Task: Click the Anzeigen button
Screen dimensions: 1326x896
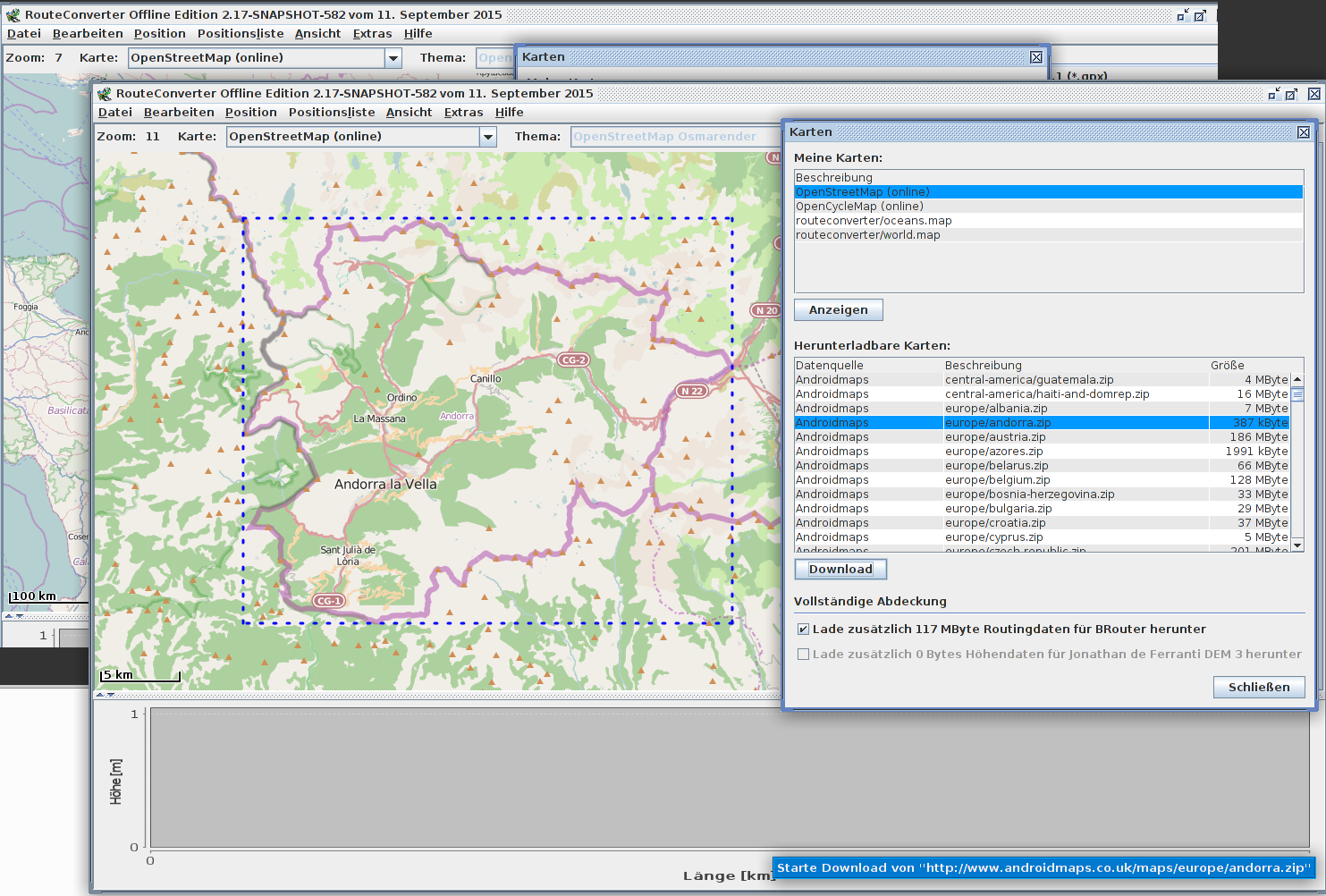Action: [838, 310]
